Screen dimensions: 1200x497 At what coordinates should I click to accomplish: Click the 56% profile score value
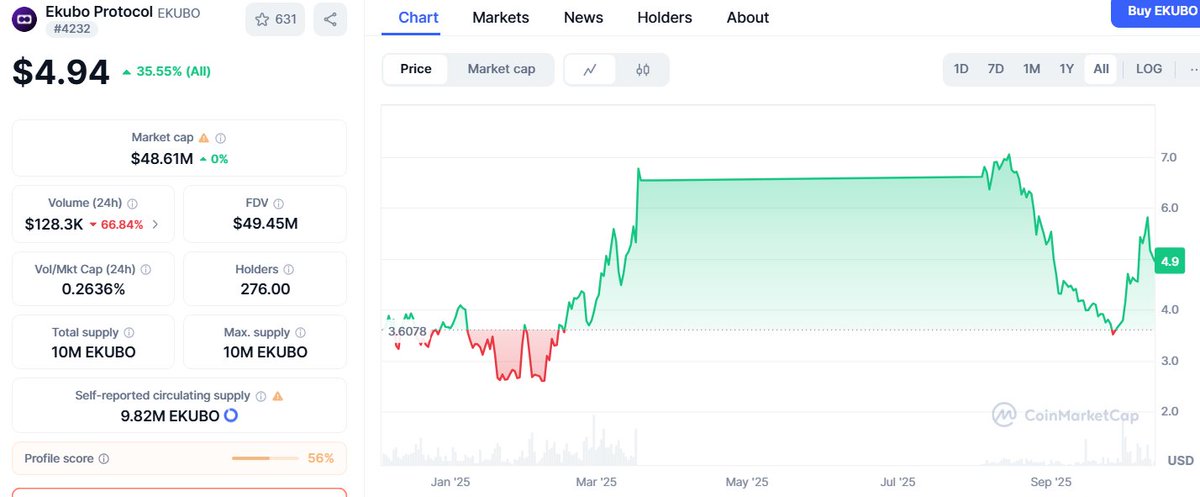click(x=321, y=459)
